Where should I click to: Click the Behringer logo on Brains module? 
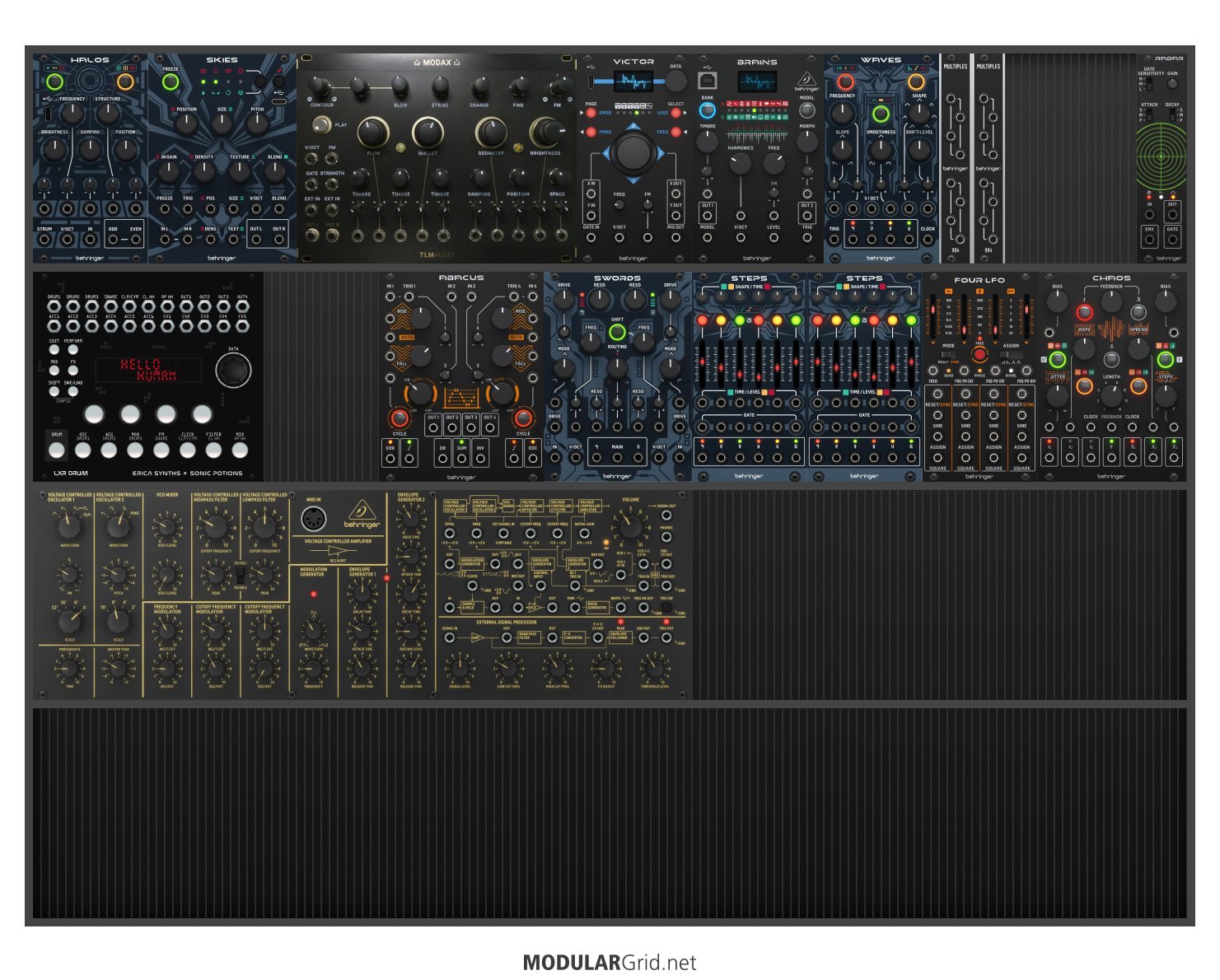point(807,82)
